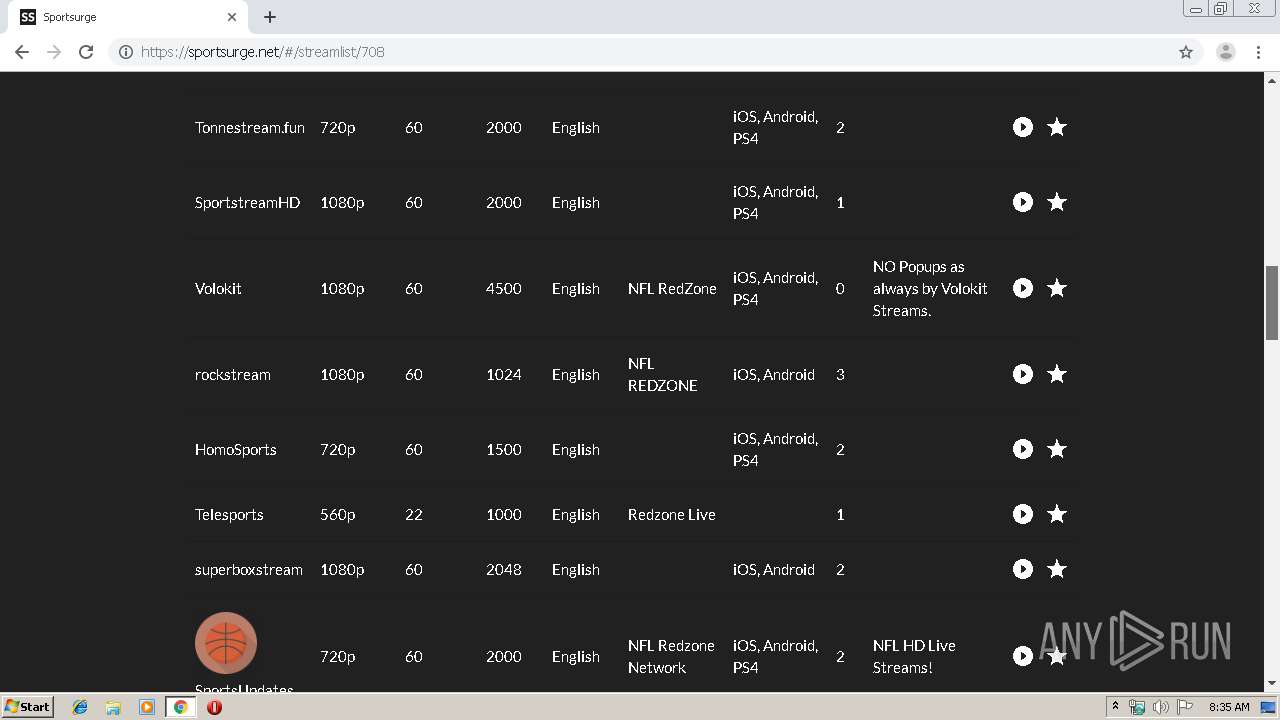Open the volume tray icon

point(1161,707)
